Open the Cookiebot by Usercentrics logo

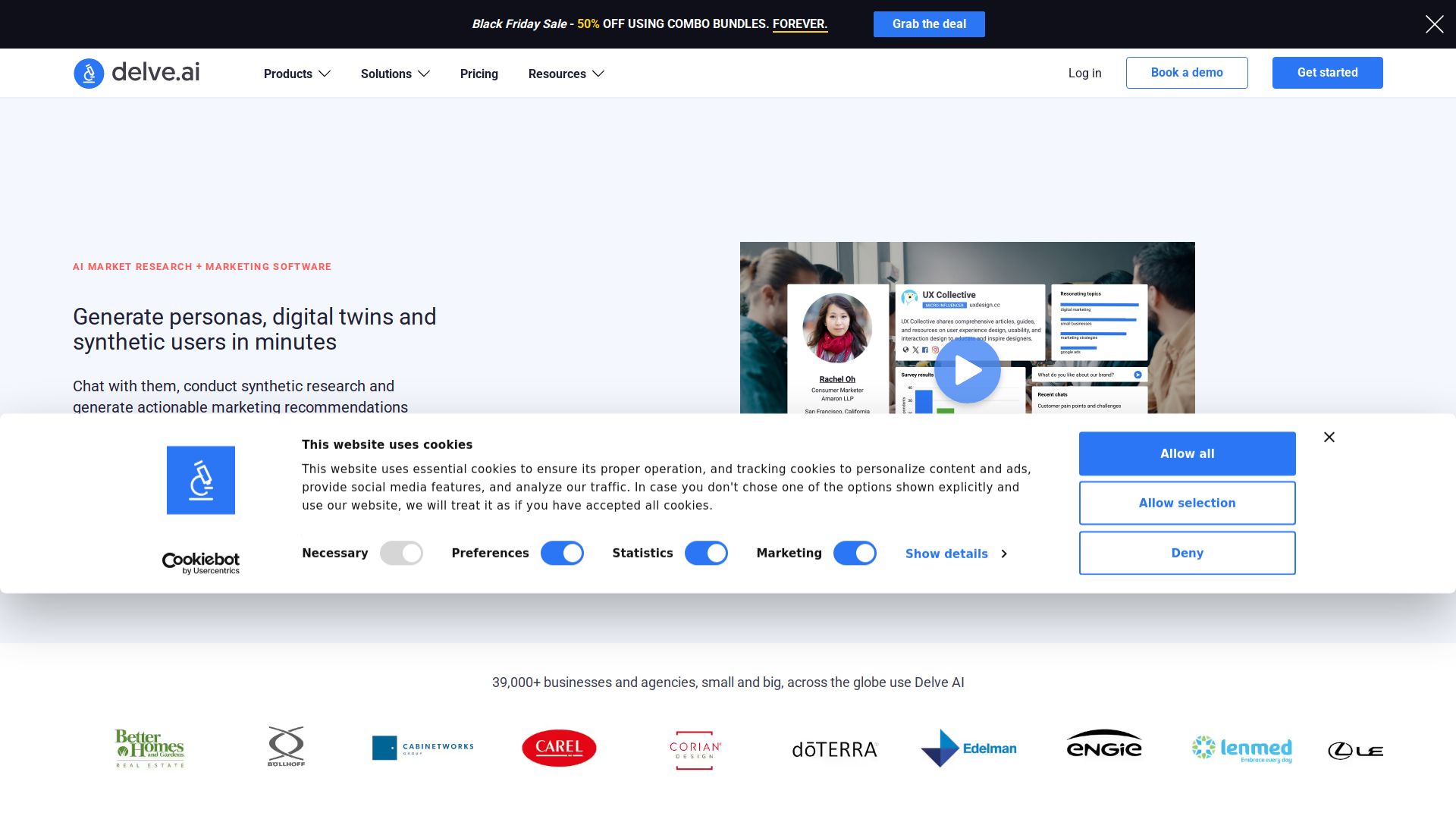tap(201, 563)
